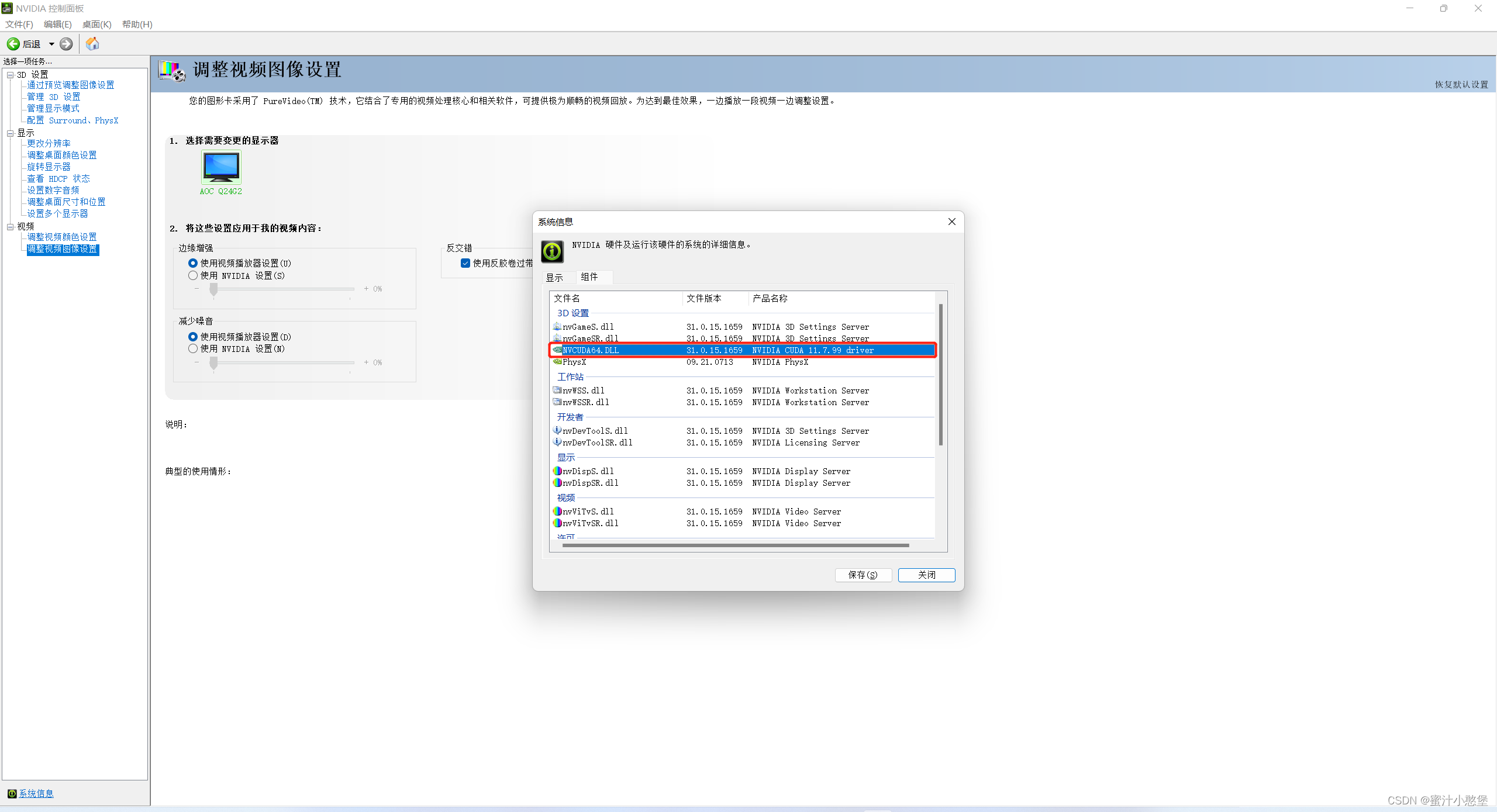Open the back history dropdown arrow
Screen dimensions: 1497x812
click(x=51, y=44)
